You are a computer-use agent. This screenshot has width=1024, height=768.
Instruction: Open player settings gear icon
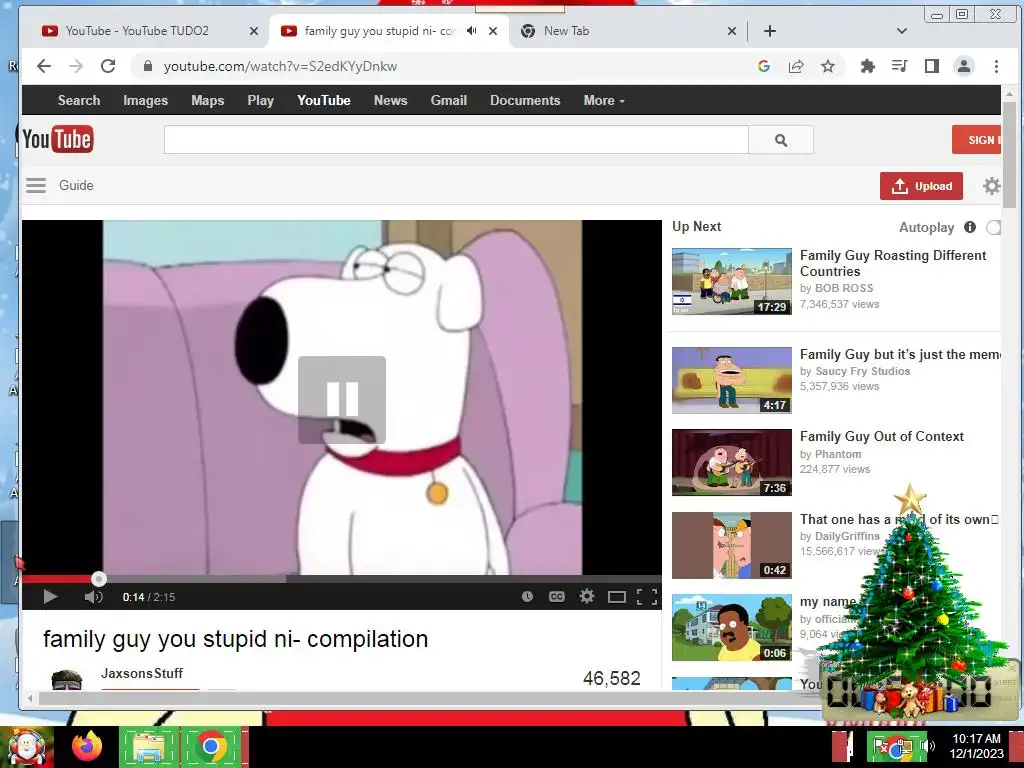tap(586, 596)
